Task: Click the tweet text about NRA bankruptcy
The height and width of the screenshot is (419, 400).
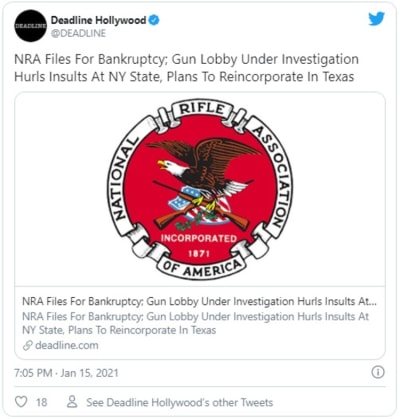Action: pyautogui.click(x=186, y=68)
